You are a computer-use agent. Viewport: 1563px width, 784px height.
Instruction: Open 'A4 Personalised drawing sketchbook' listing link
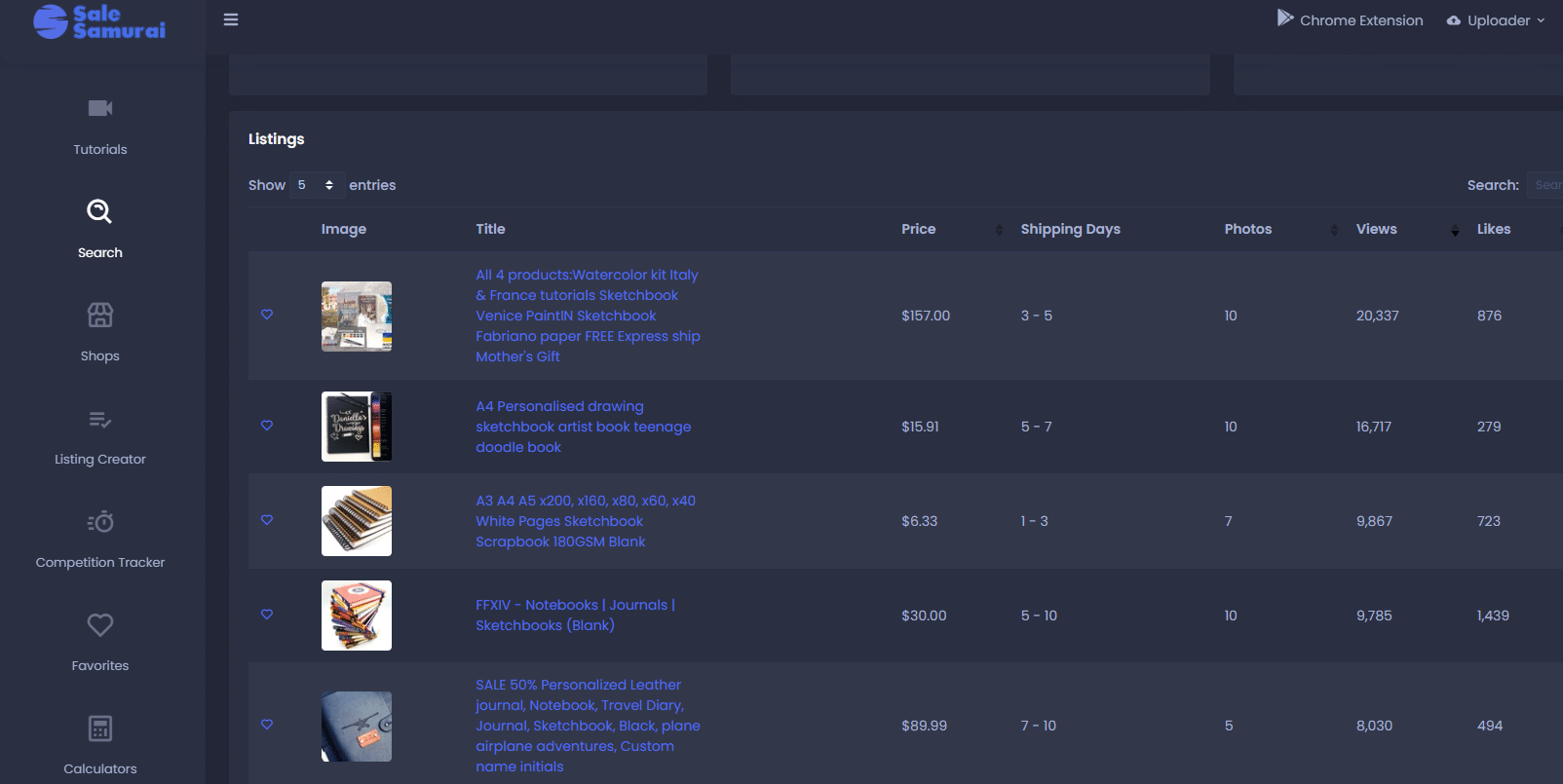coord(583,427)
